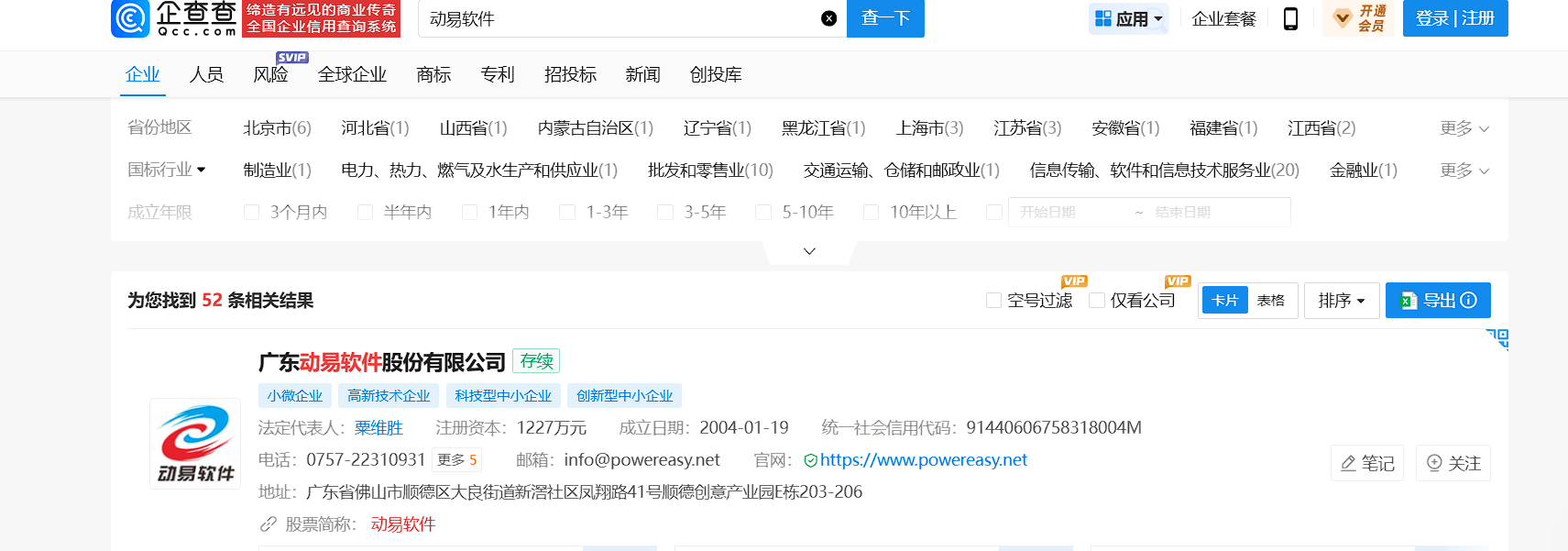Screen dimensions: 1568x551
Task: Switch to the 商标 tab
Action: [433, 74]
